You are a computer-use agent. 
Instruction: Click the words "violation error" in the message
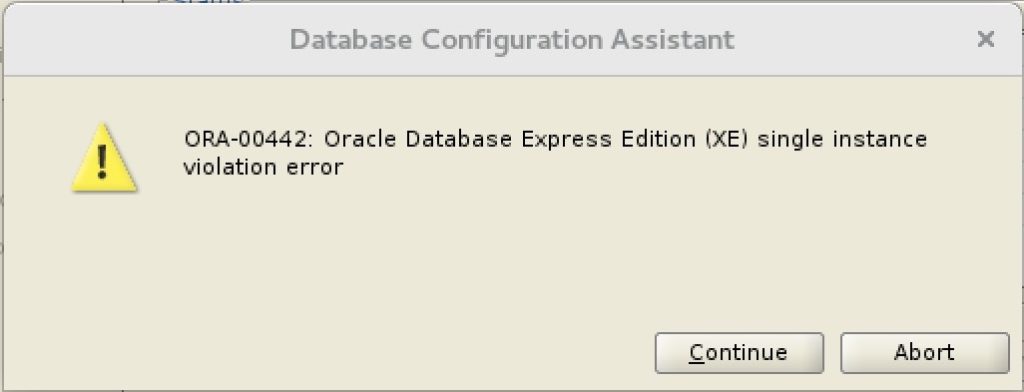pyautogui.click(x=263, y=167)
